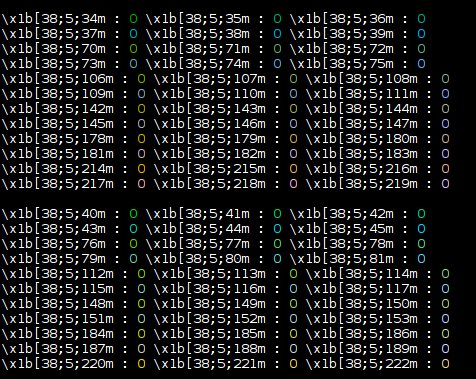The image size is (476, 379).
Task: Click the text \x1b[38;5;108m
Action: 362,79
